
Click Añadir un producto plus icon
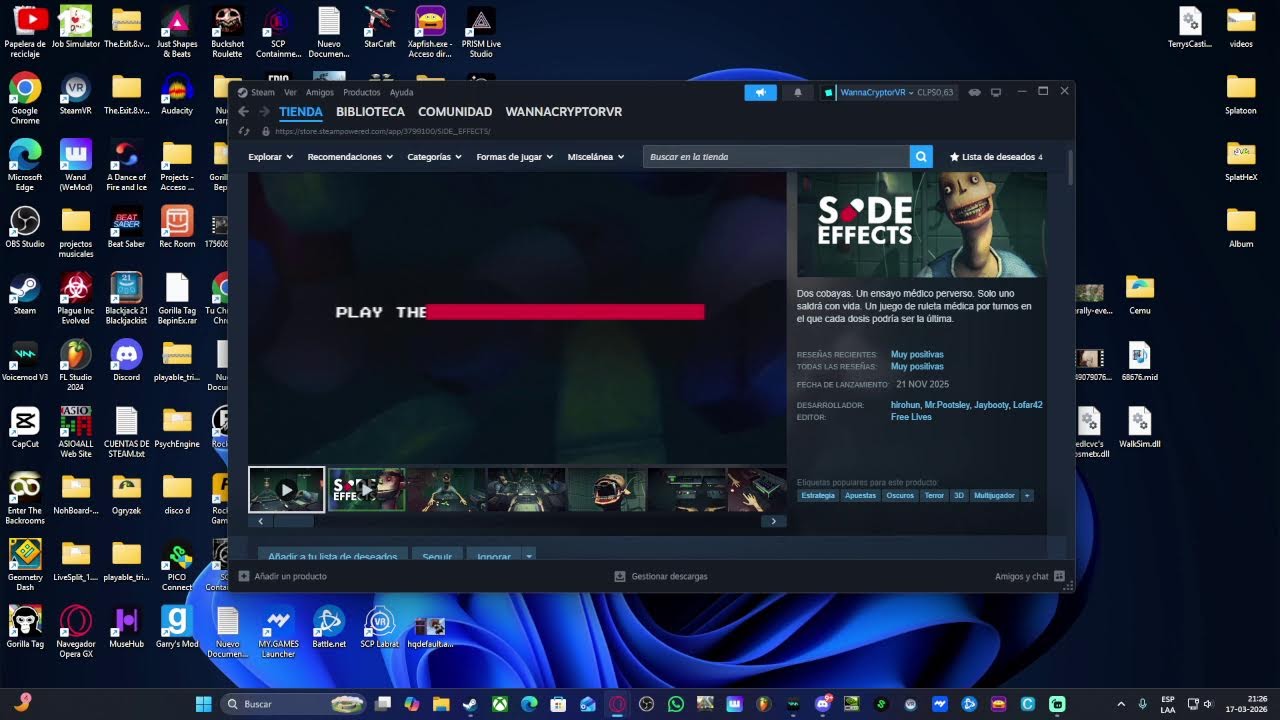[x=244, y=576]
